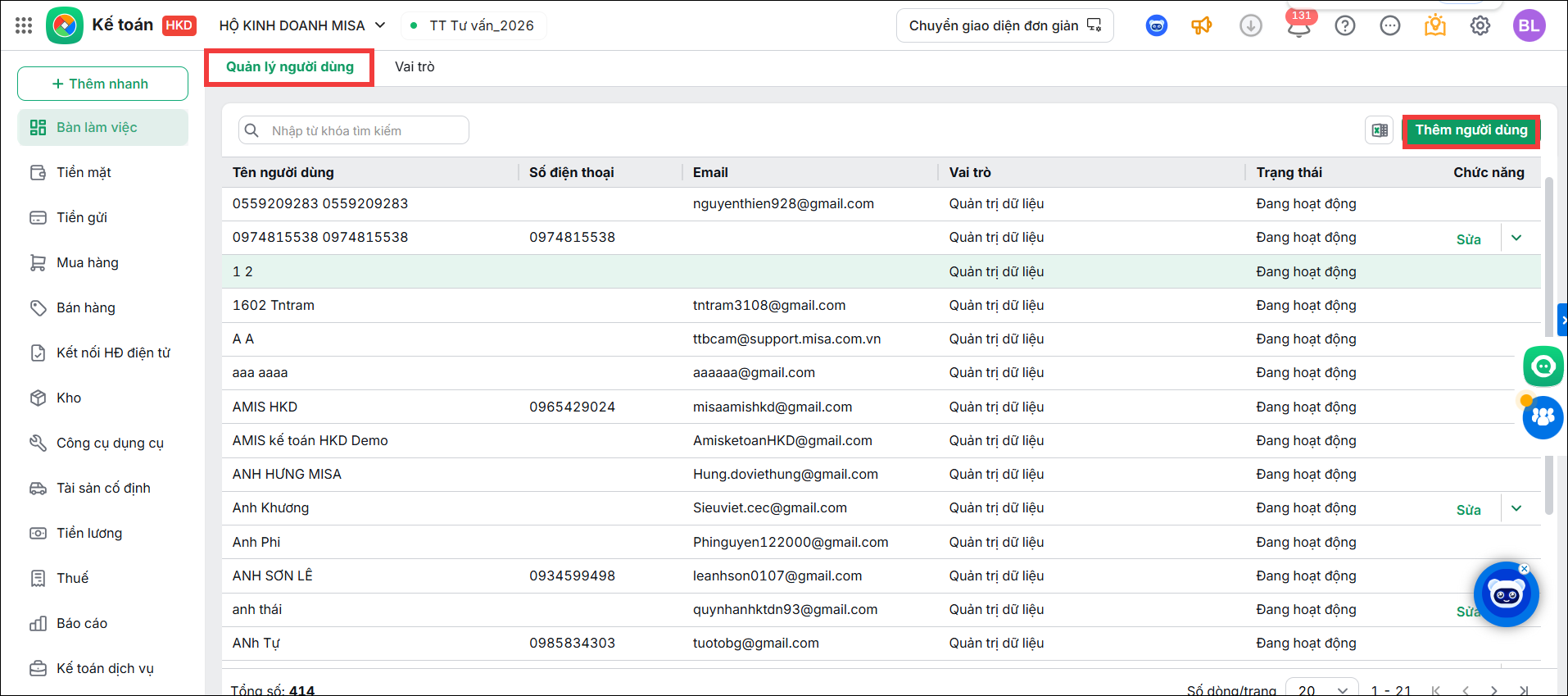Click Sửa for user 0974815538

[1468, 239]
